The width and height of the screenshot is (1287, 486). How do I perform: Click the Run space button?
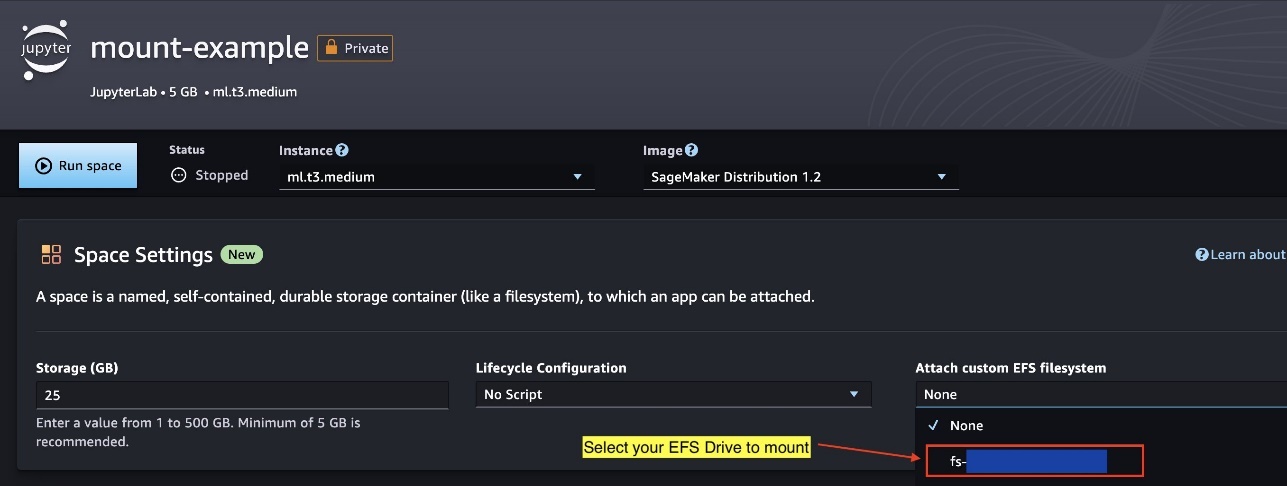(78, 166)
